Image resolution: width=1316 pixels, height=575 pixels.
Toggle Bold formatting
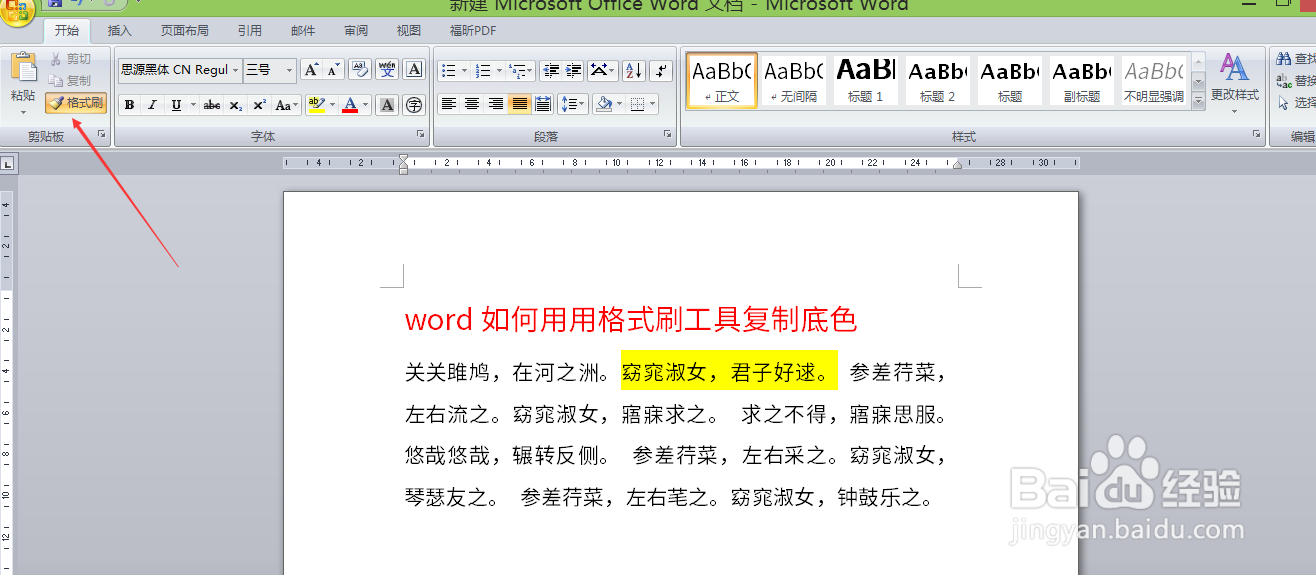(x=130, y=105)
